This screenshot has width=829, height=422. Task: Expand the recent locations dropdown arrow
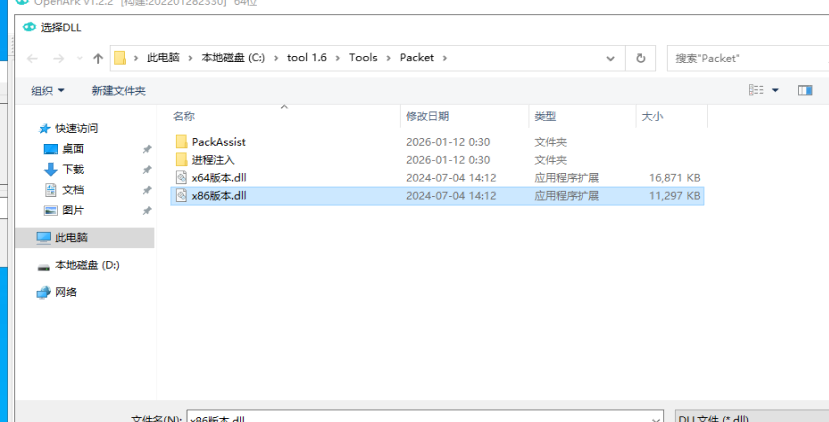coord(77,59)
